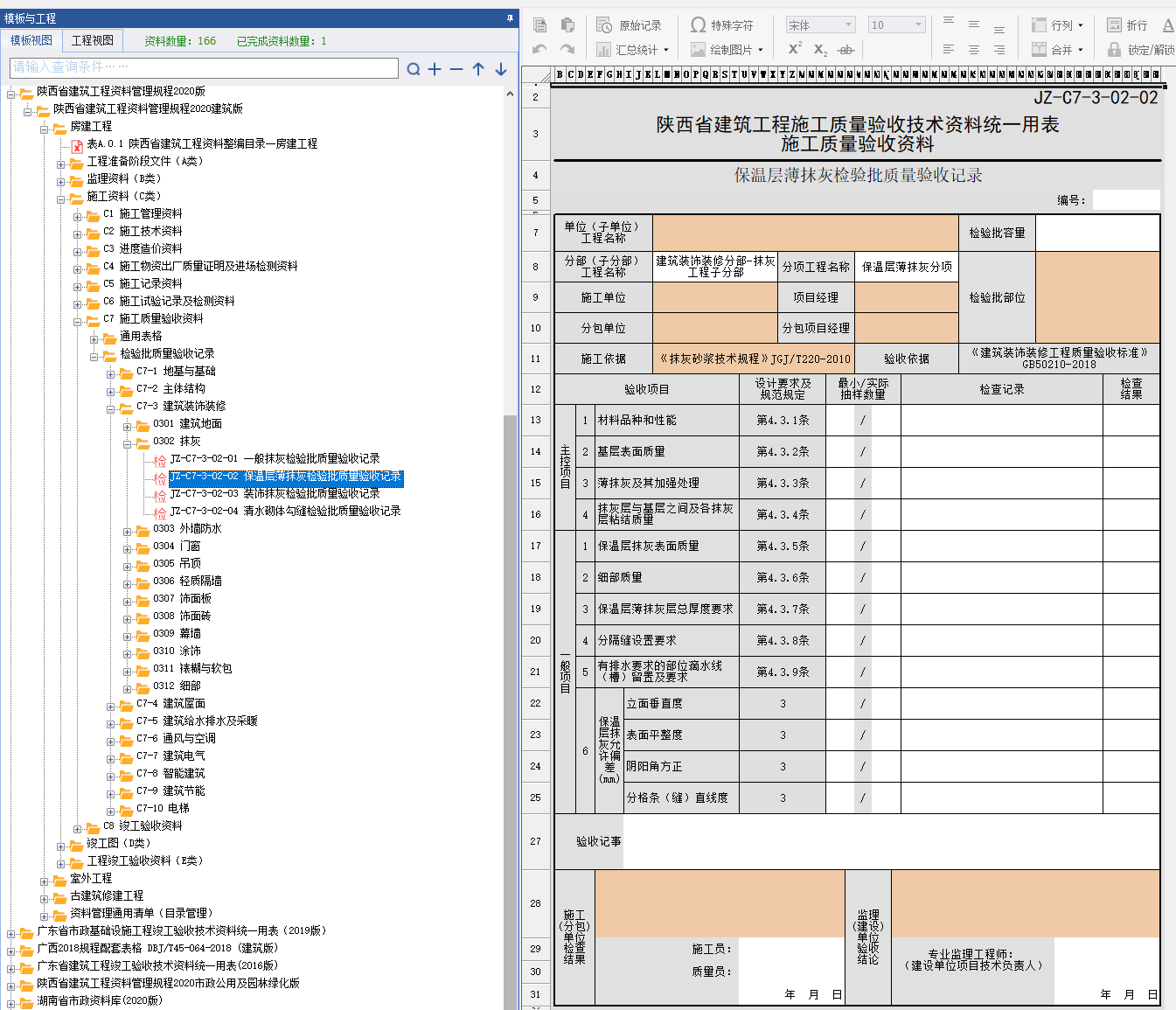The width and height of the screenshot is (1176, 1010).
Task: Select JZ-C7-3-02-03 装饰抹灰检验批质量验收记录
Action: (275, 493)
